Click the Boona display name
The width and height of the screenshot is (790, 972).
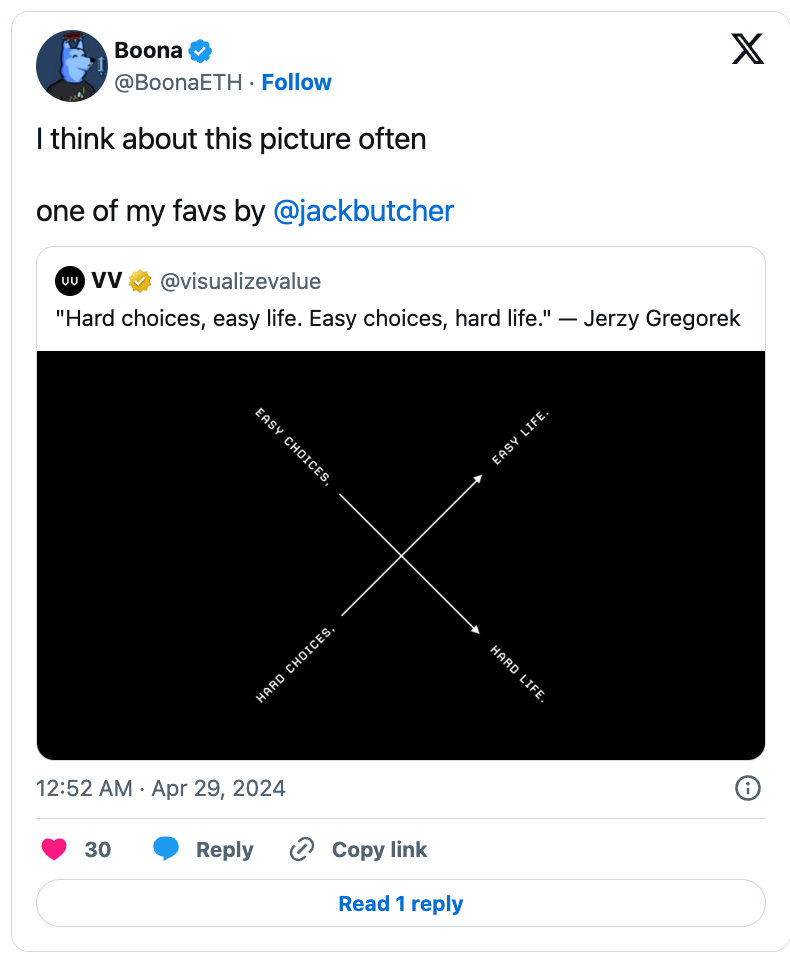click(x=148, y=50)
